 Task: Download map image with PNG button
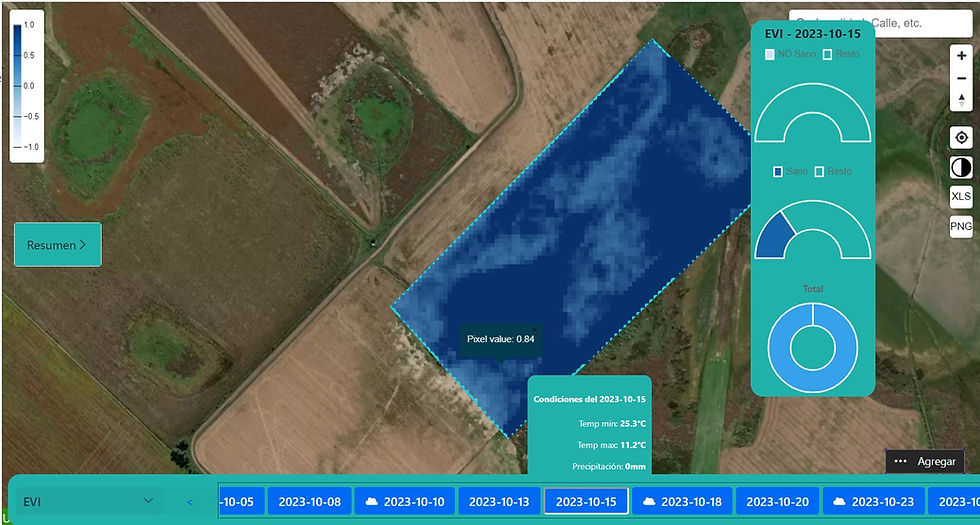961,226
